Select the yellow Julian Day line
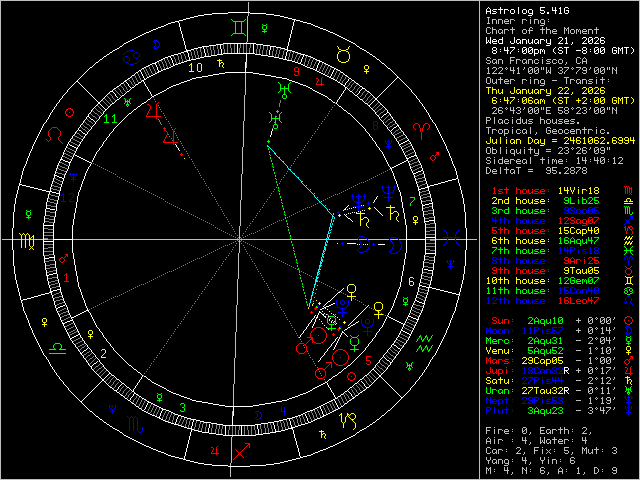Viewport: 640px width, 480px height. 558,140
